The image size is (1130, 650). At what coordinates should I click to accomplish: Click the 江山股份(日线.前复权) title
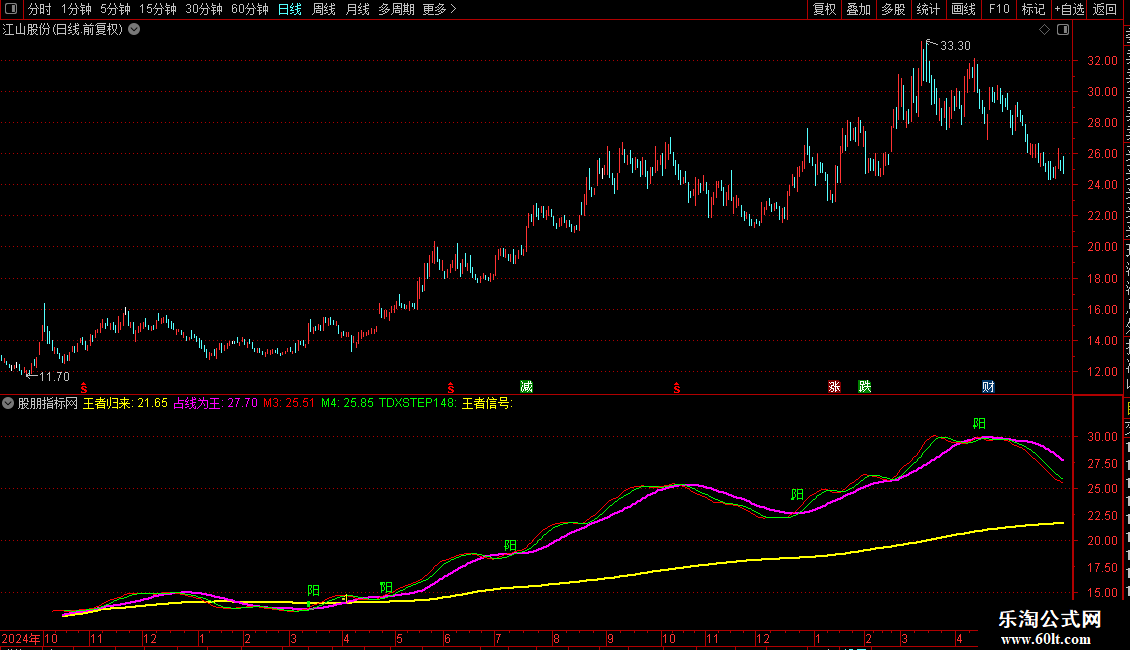[63, 30]
